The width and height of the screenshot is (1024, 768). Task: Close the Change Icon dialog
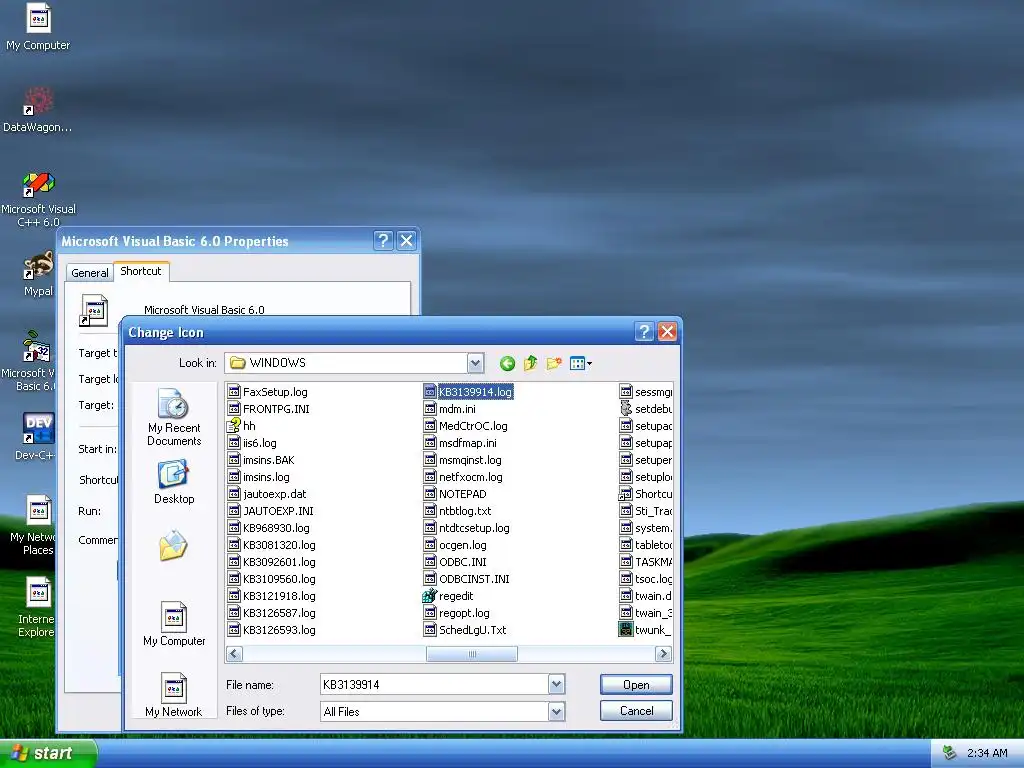click(667, 332)
